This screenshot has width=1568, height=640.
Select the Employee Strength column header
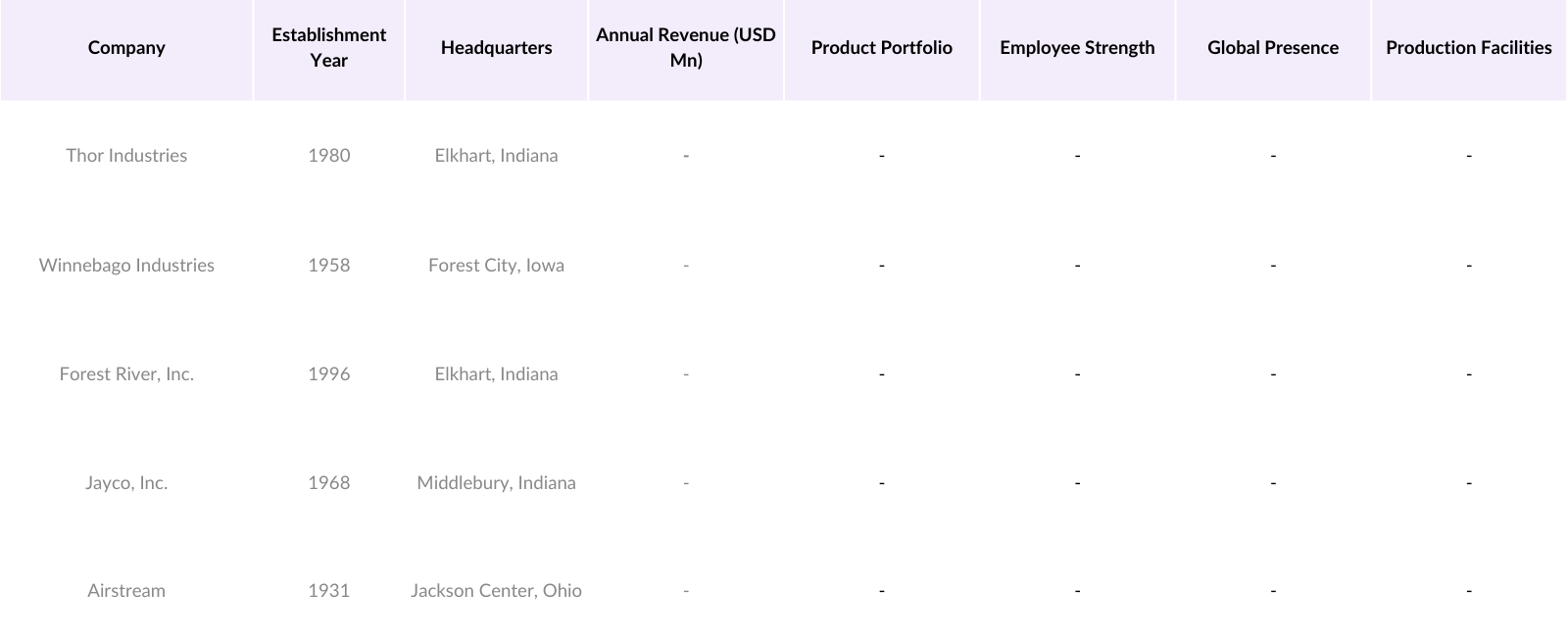(x=1077, y=48)
